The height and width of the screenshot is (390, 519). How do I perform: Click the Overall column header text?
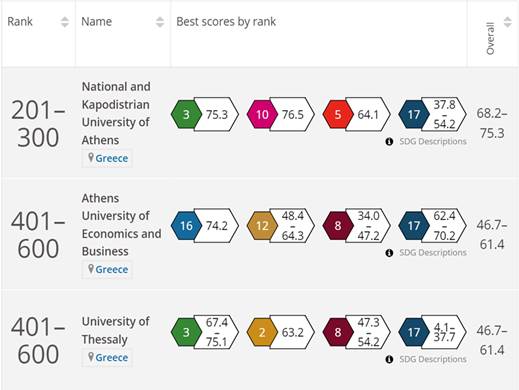tap(490, 38)
